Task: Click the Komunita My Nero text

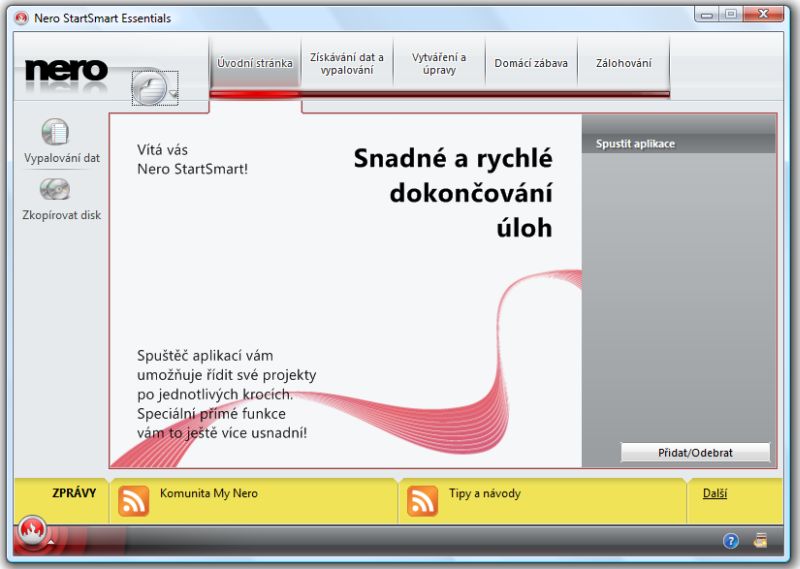Action: [209, 493]
